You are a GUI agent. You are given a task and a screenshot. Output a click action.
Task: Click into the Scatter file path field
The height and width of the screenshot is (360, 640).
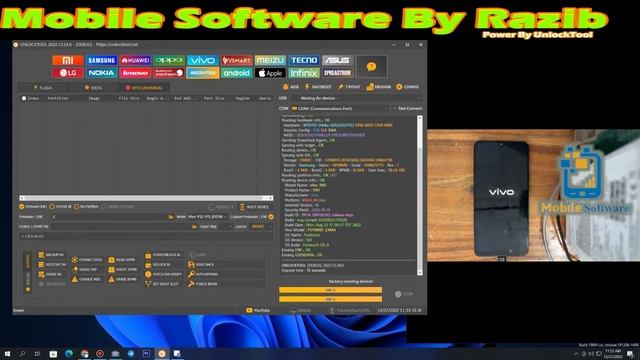119,227
